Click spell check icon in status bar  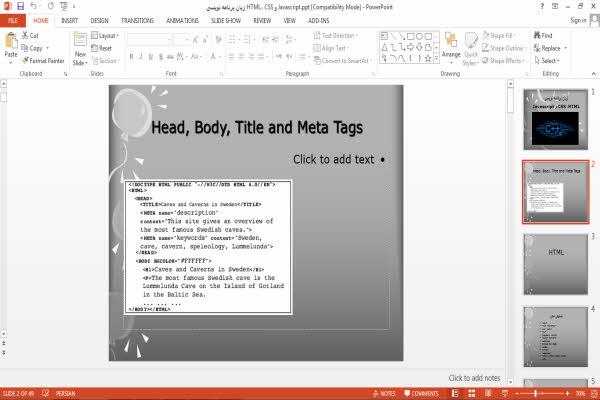tap(46, 393)
